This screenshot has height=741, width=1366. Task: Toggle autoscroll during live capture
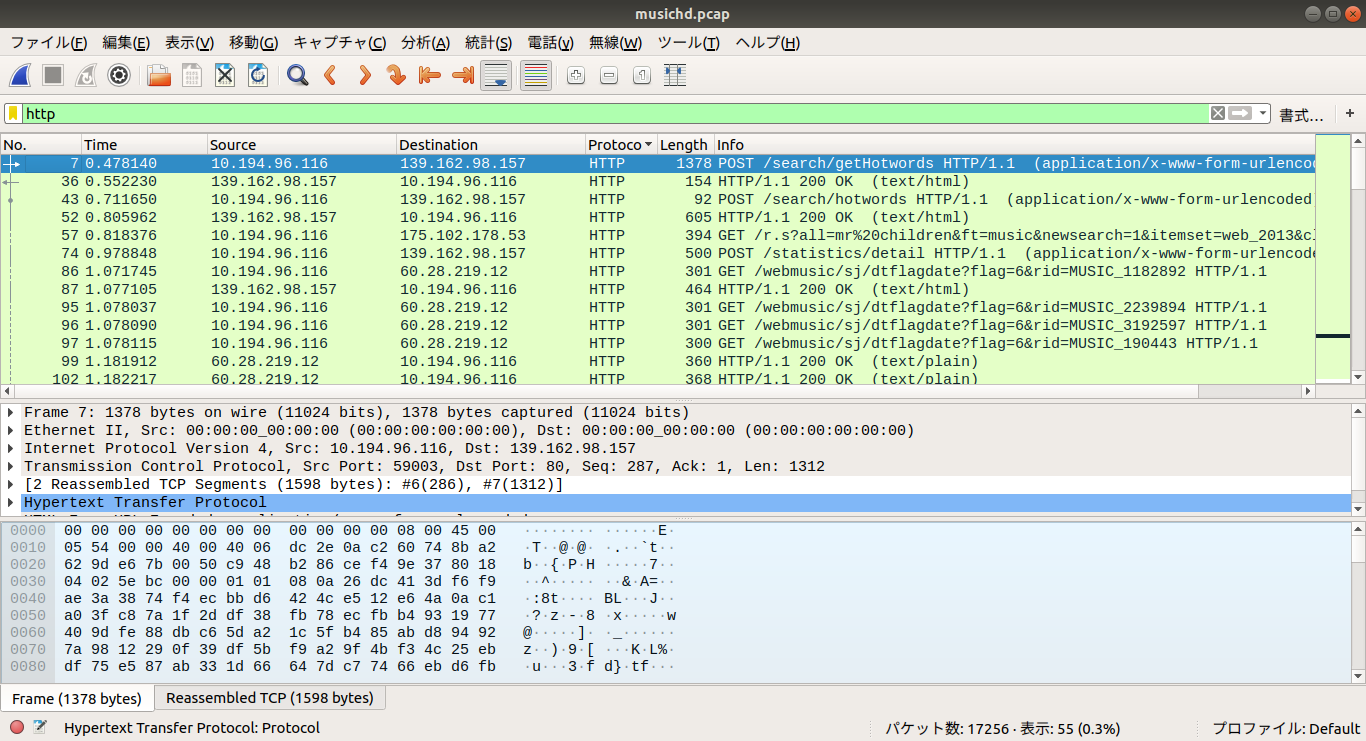(x=496, y=75)
